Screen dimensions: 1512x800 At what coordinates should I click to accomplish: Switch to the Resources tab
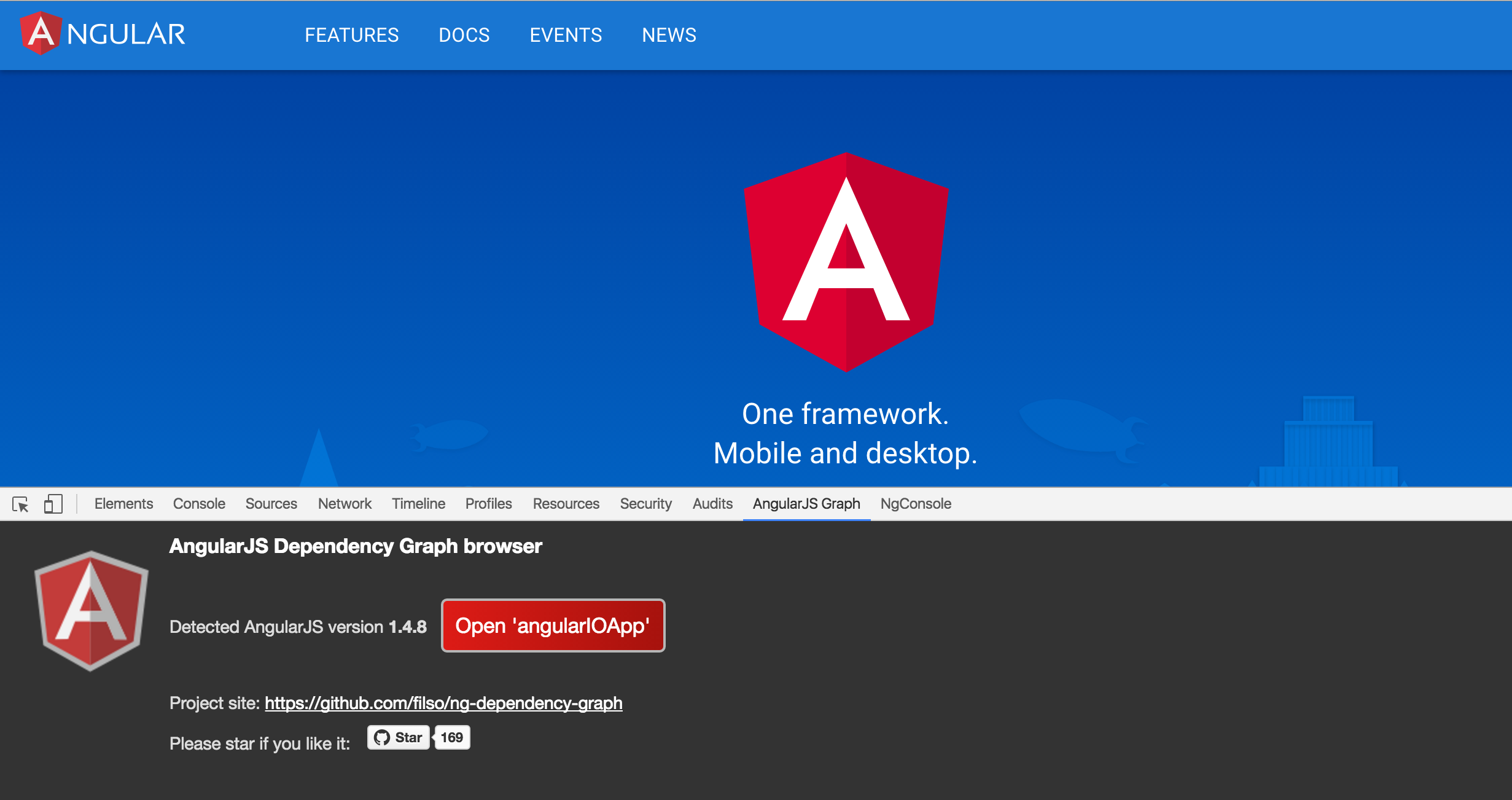point(566,504)
